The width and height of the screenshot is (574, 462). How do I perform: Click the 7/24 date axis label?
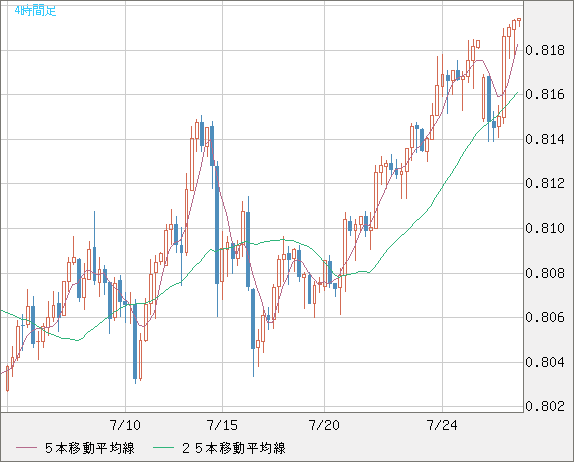click(x=442, y=425)
